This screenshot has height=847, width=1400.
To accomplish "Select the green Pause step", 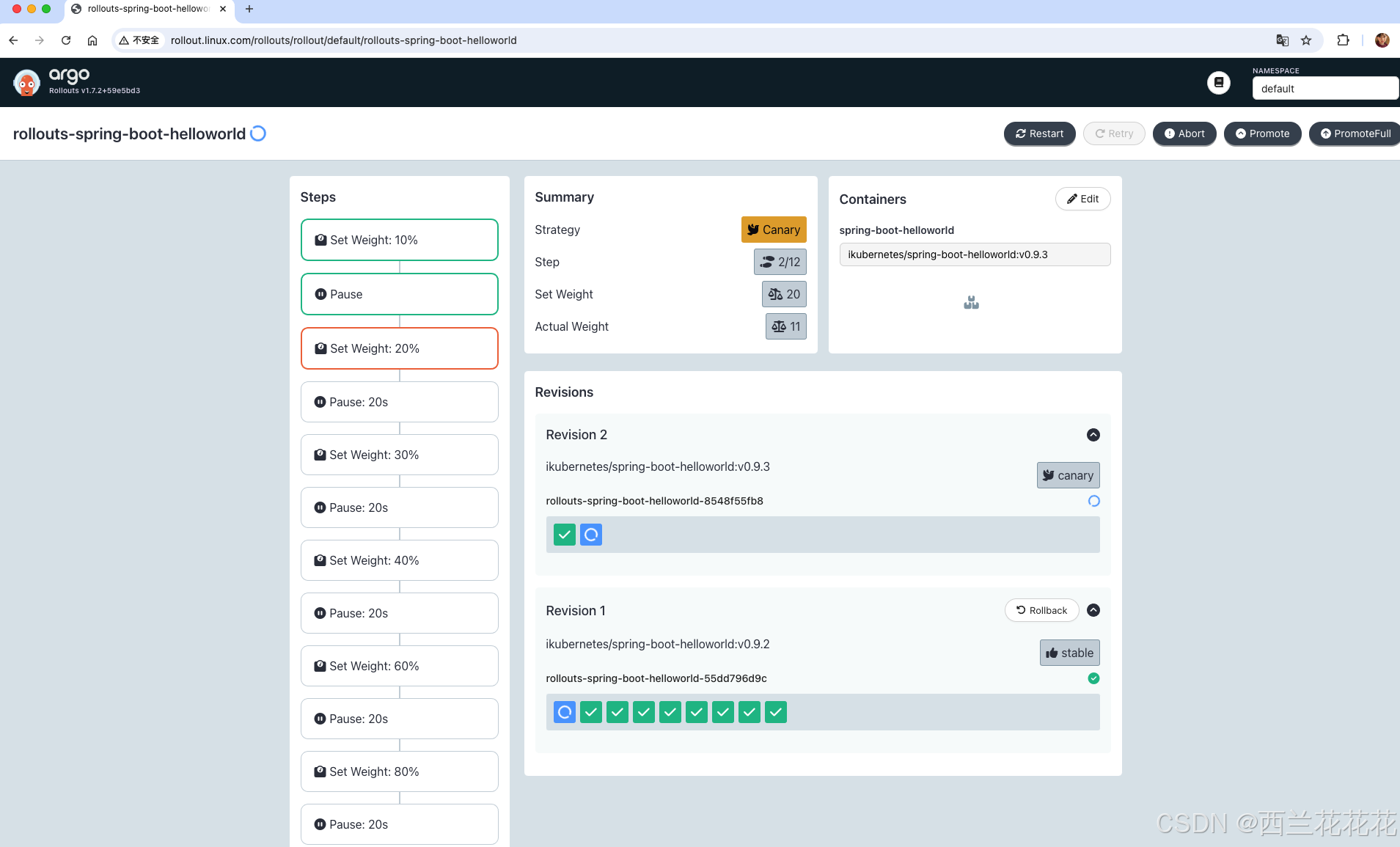I will [400, 294].
